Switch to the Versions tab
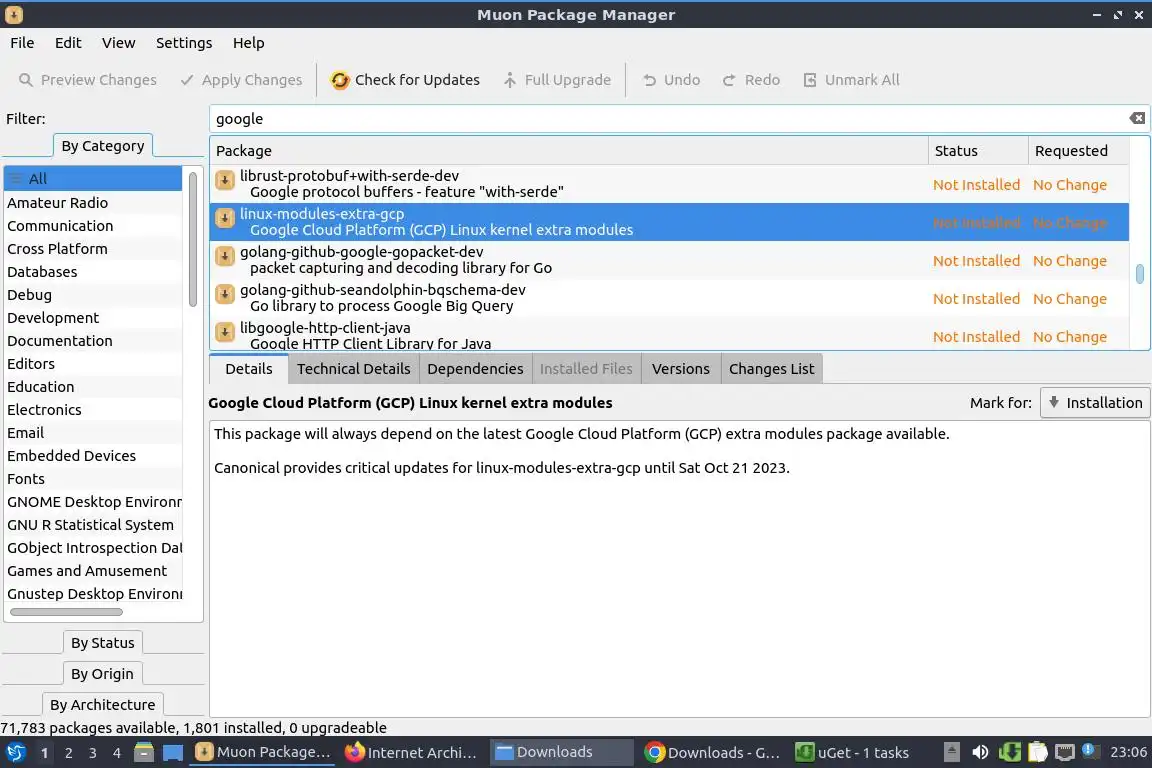The image size is (1152, 768). pyautogui.click(x=680, y=369)
